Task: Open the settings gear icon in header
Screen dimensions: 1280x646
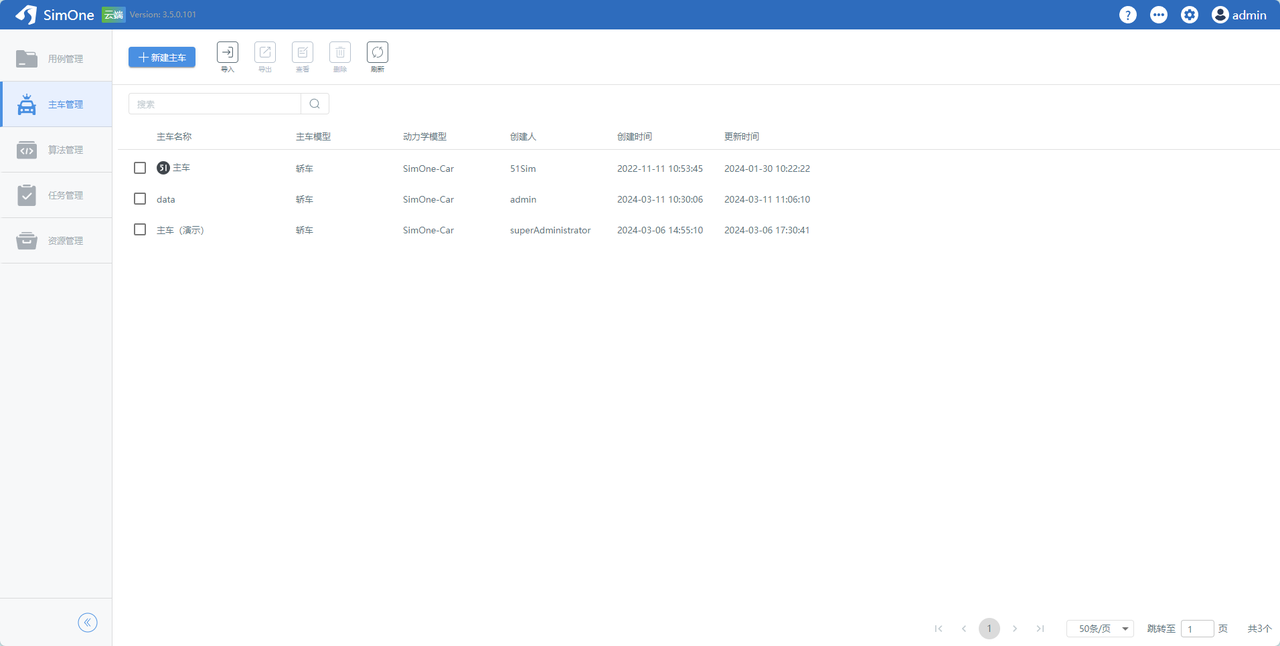Action: click(x=1189, y=15)
